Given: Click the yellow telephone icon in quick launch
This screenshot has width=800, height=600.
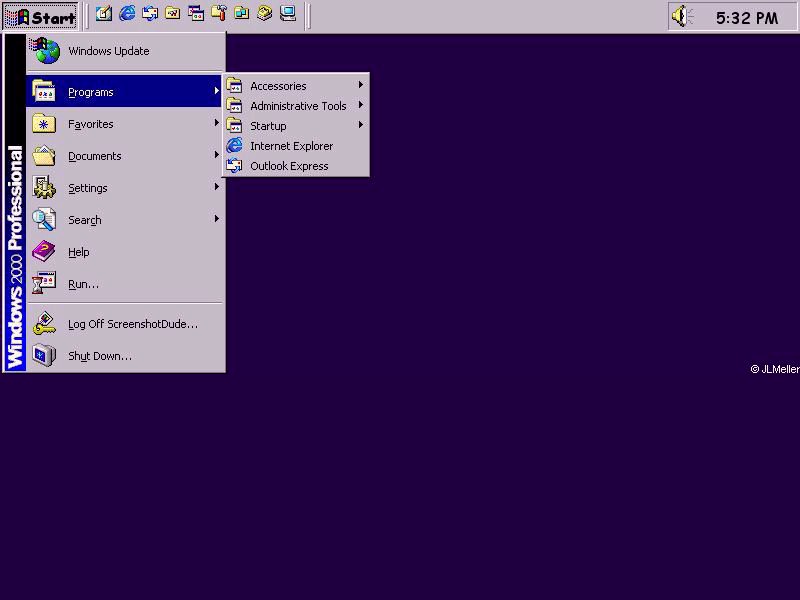Looking at the screenshot, I should (x=265, y=13).
